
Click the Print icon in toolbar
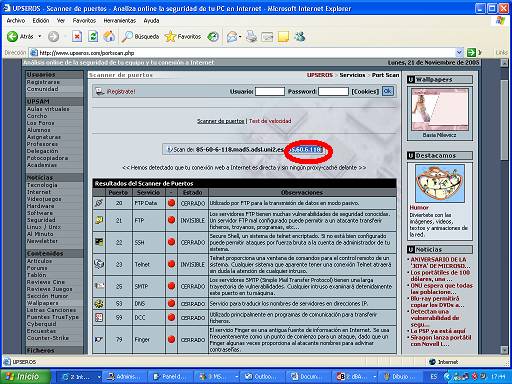point(251,36)
